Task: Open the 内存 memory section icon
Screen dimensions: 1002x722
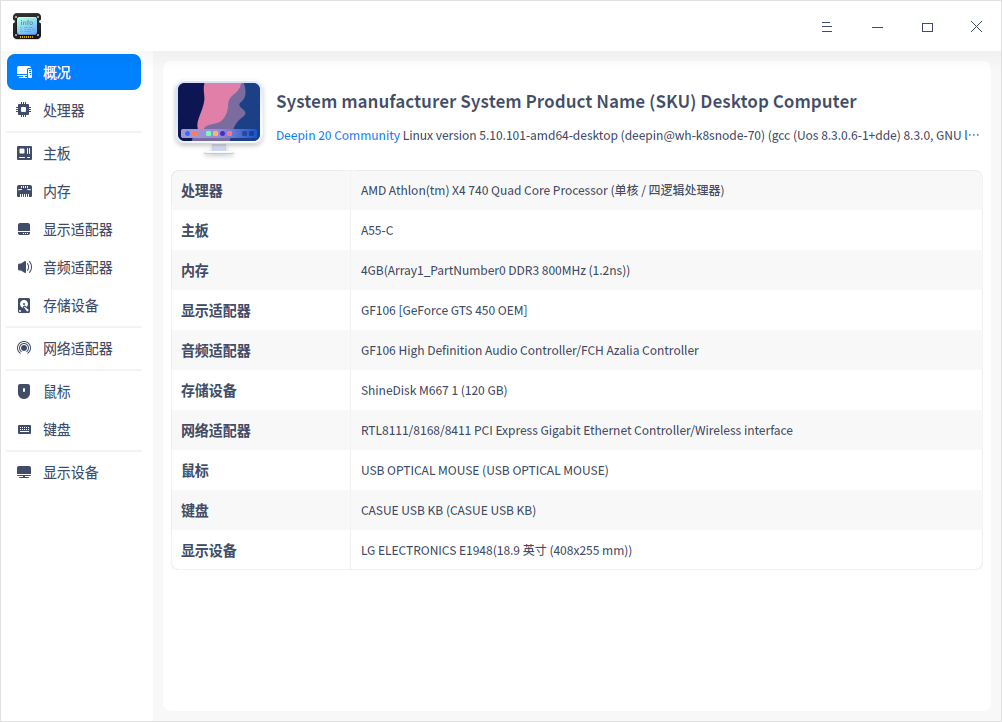Action: 23,190
